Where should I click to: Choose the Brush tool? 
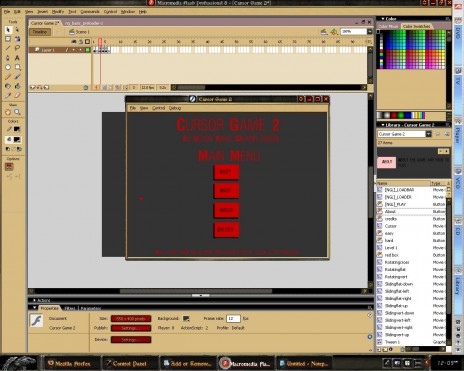(x=17, y=77)
